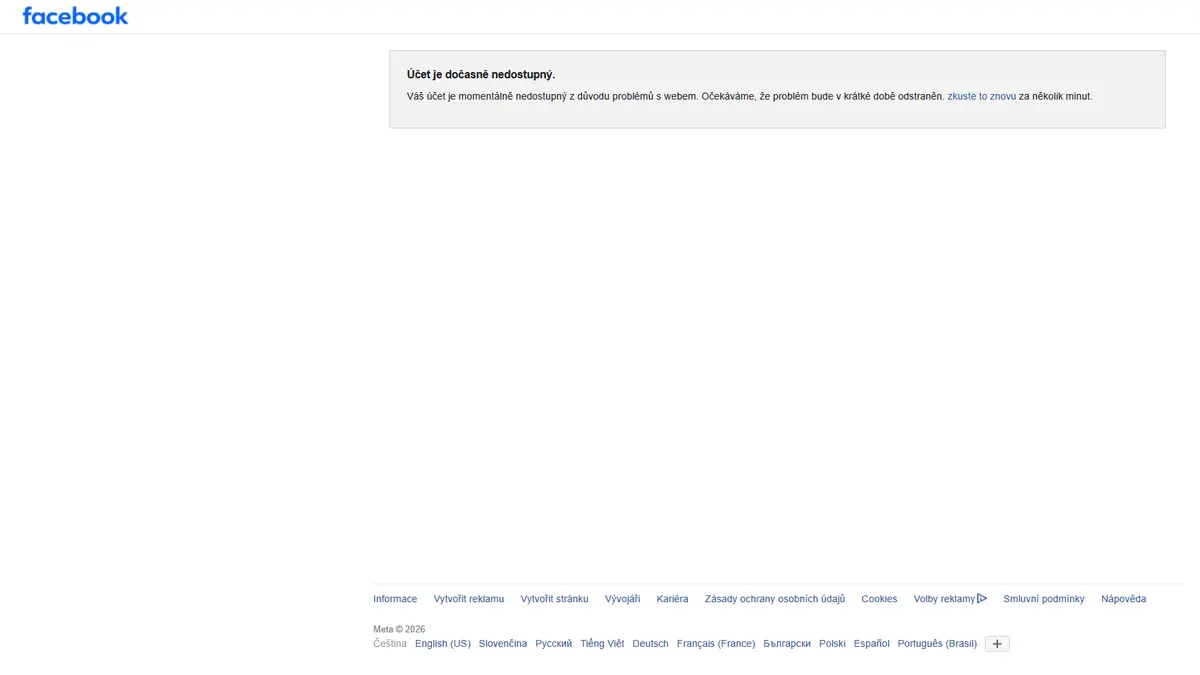Switch language to Slovenčina
Viewport: 1200px width, 675px height.
[503, 644]
